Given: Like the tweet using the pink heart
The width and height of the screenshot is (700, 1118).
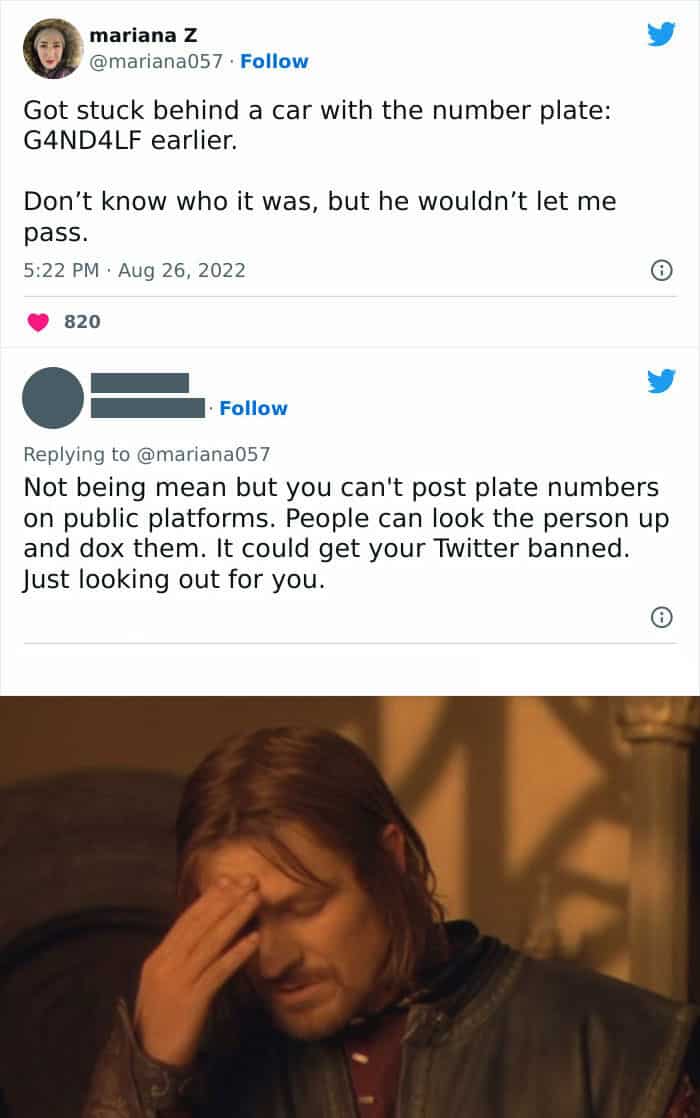Looking at the screenshot, I should (x=38, y=322).
